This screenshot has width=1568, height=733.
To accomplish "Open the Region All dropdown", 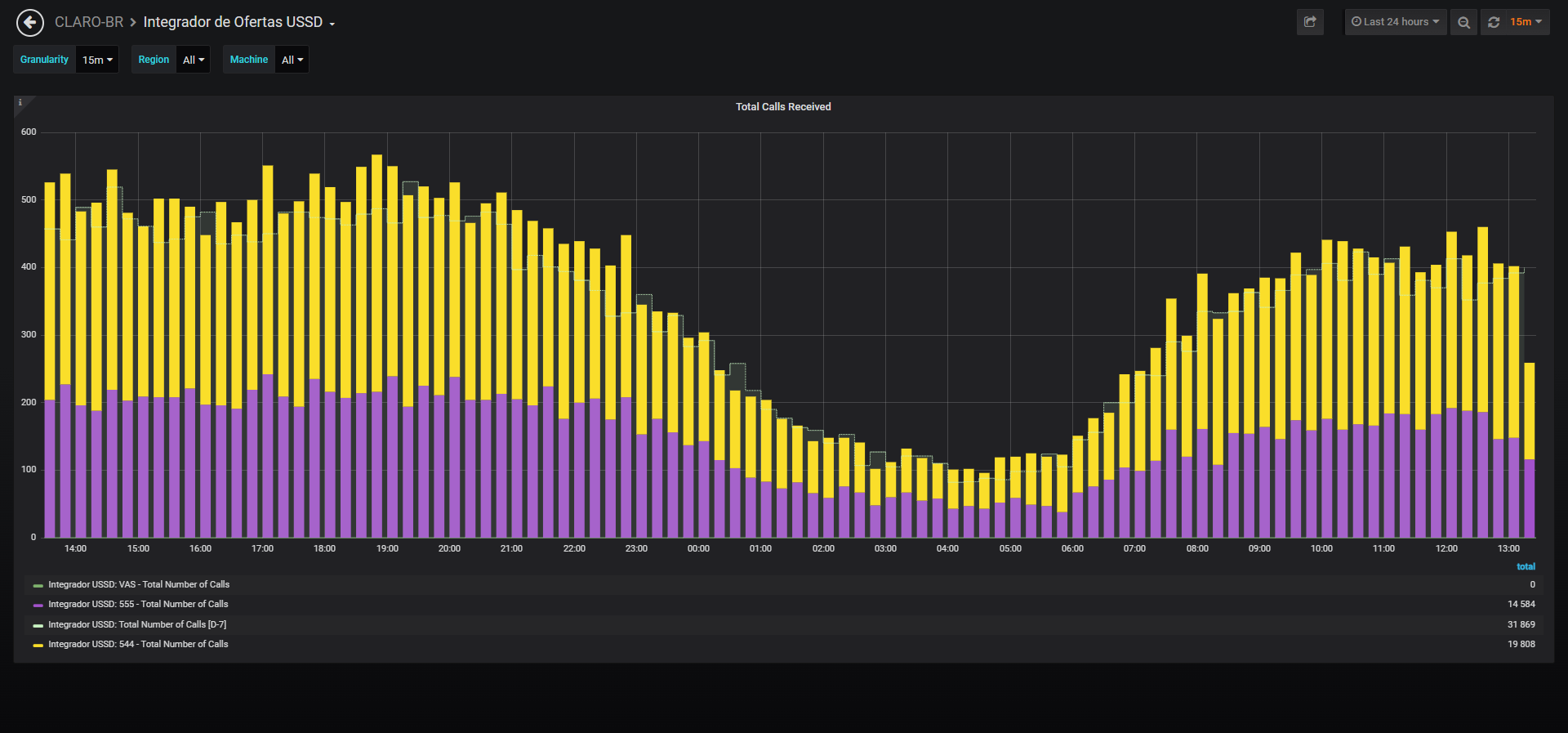I will (194, 60).
